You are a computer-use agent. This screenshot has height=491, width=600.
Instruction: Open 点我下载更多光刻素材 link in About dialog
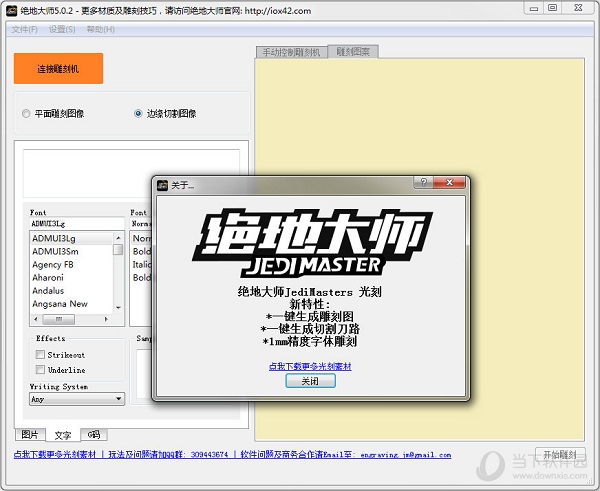click(310, 366)
